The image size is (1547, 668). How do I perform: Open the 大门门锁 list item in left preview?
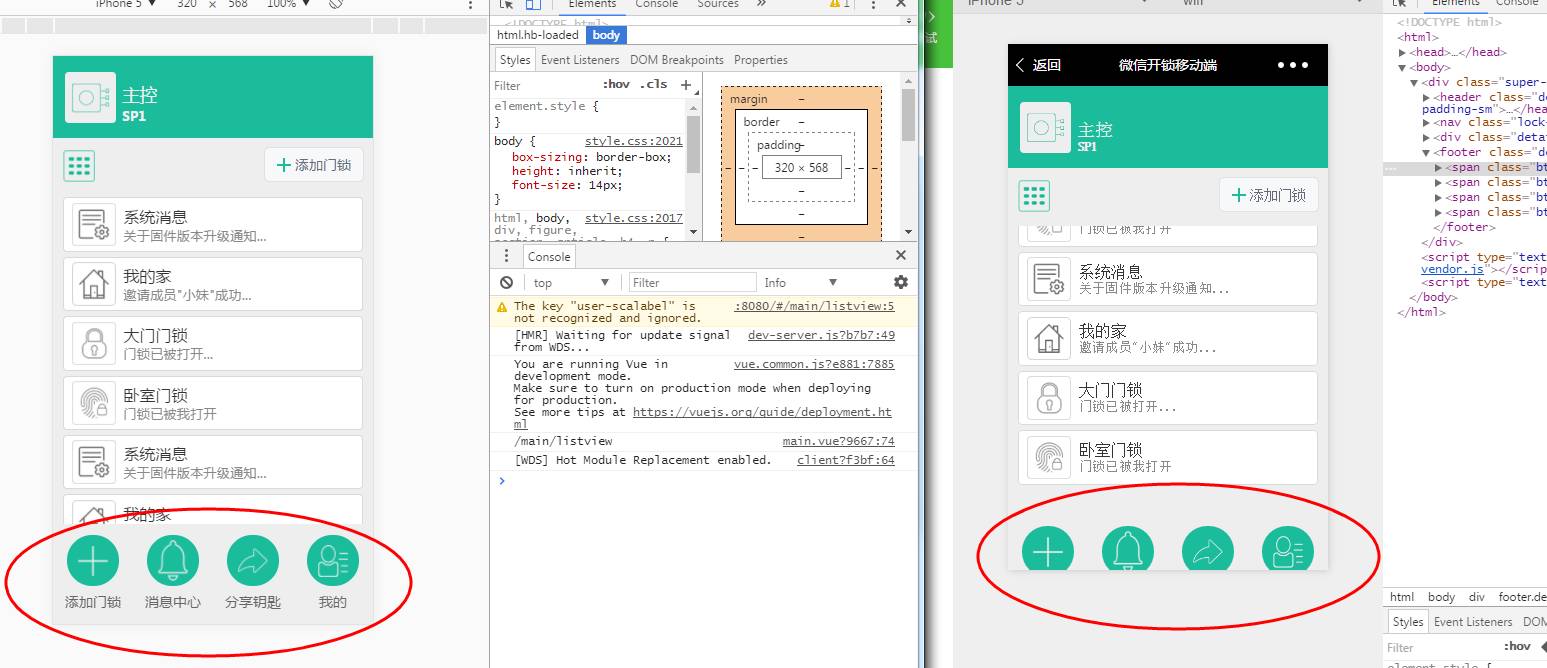212,343
